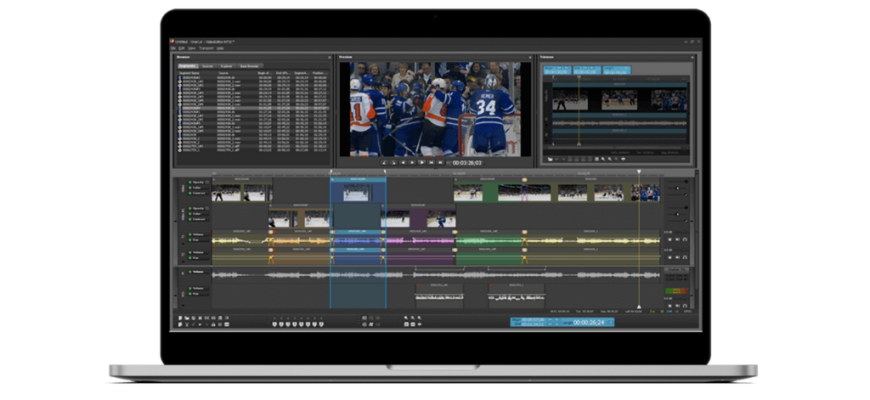
Task: Click the Length field showing 00:00:26;24
Action: (589, 322)
